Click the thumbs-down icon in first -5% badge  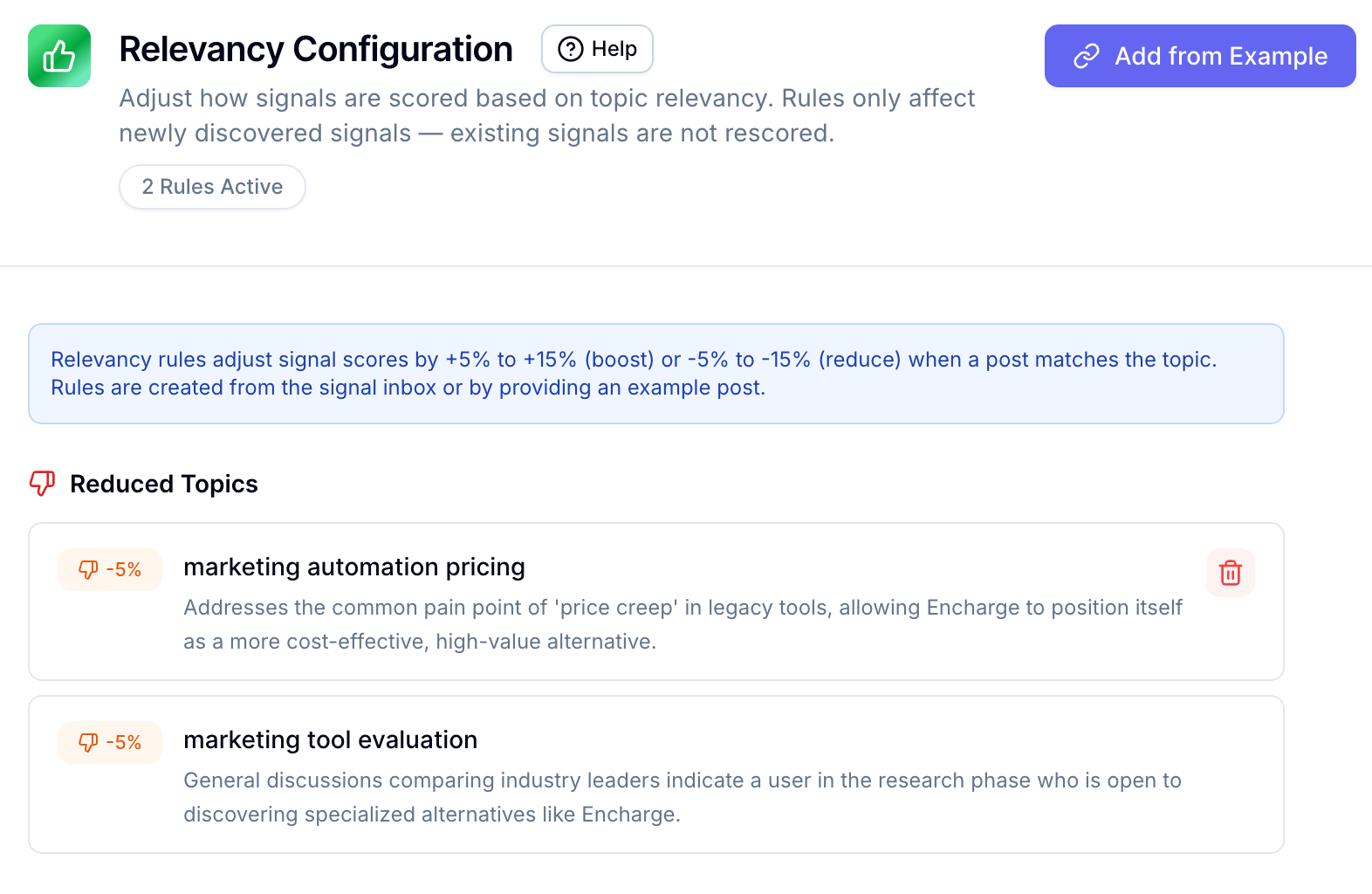coord(88,569)
